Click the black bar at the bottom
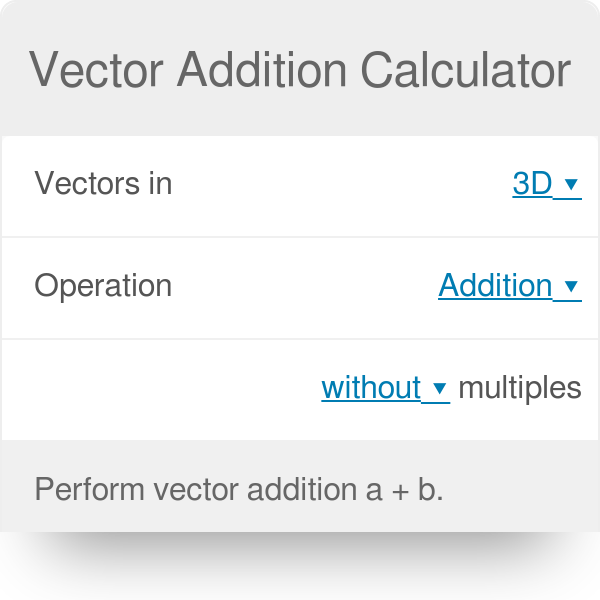Image resolution: width=600 pixels, height=600 pixels. [300, 566]
